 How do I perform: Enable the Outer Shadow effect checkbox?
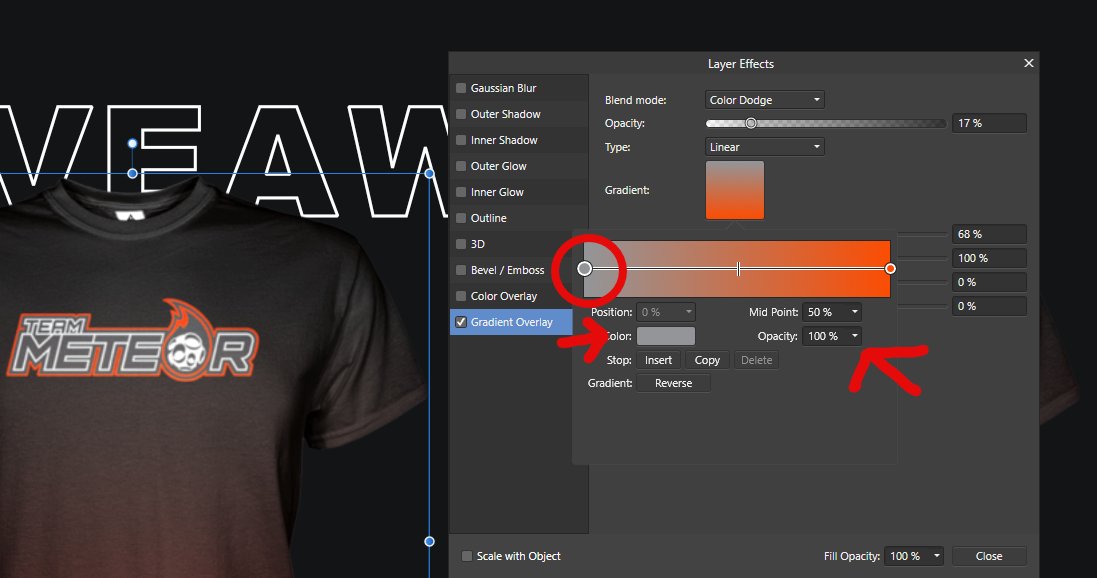click(461, 114)
